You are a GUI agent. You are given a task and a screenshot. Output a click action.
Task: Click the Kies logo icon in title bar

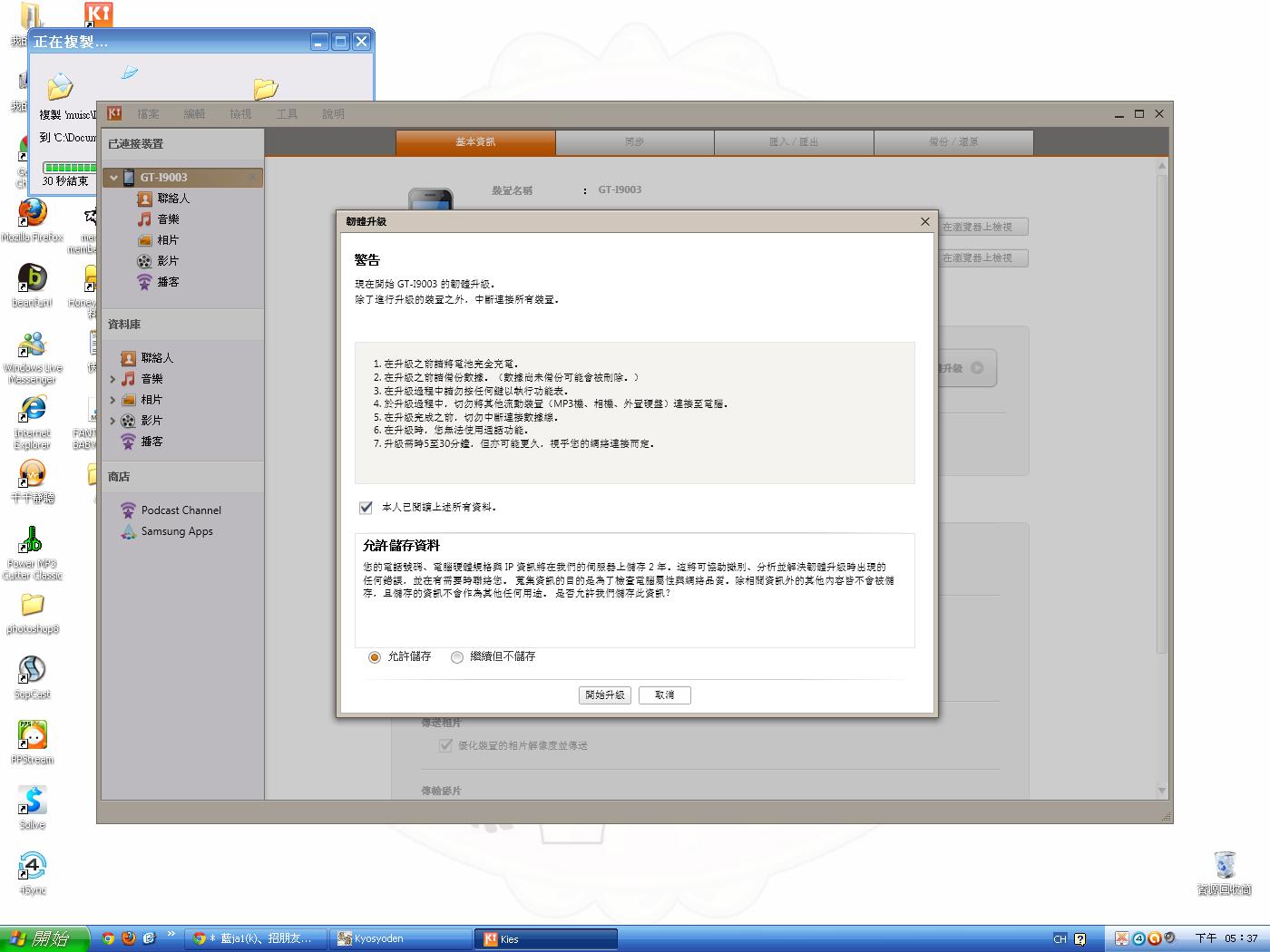114,113
